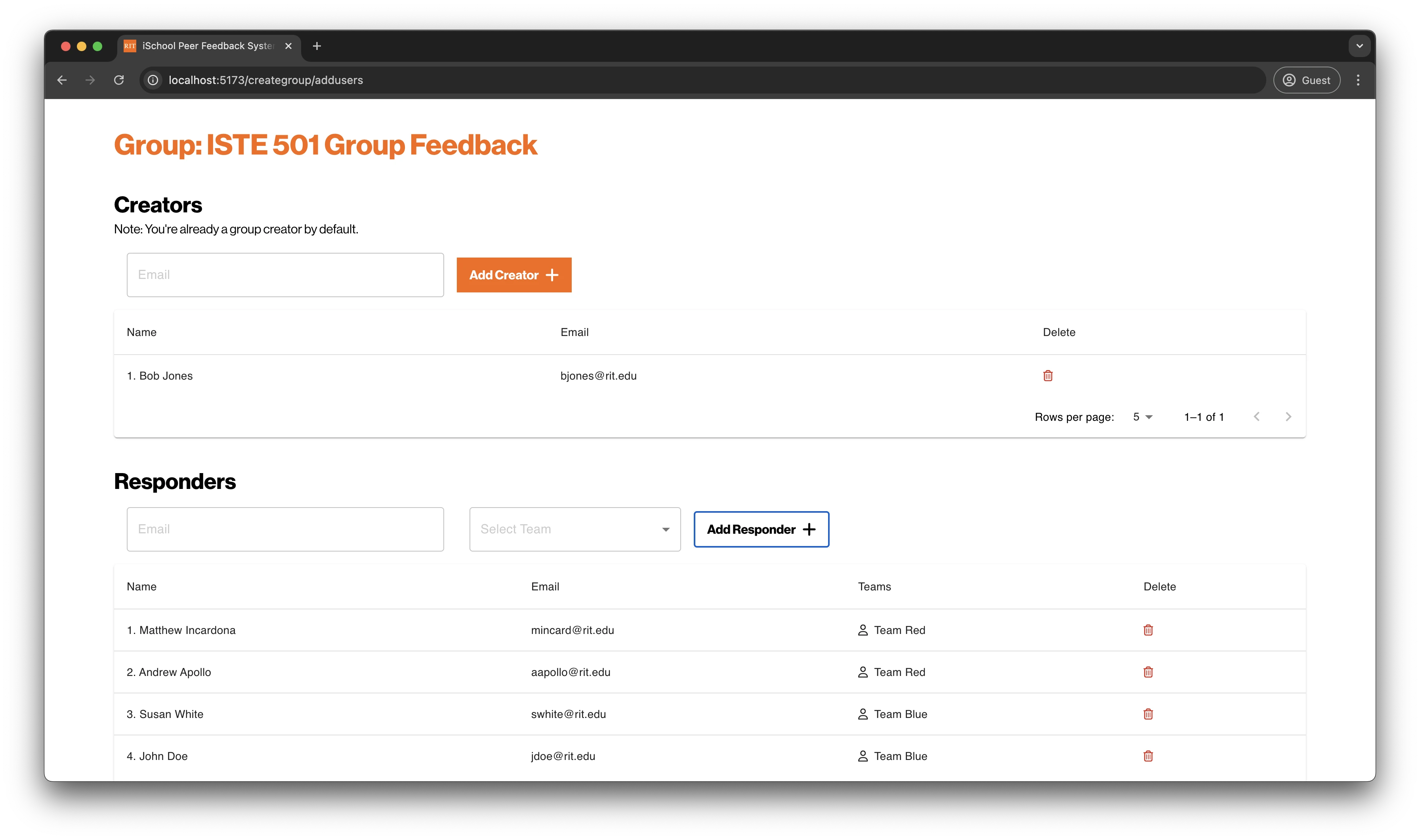Click the Add Creator button
The height and width of the screenshot is (840, 1420).
click(513, 275)
